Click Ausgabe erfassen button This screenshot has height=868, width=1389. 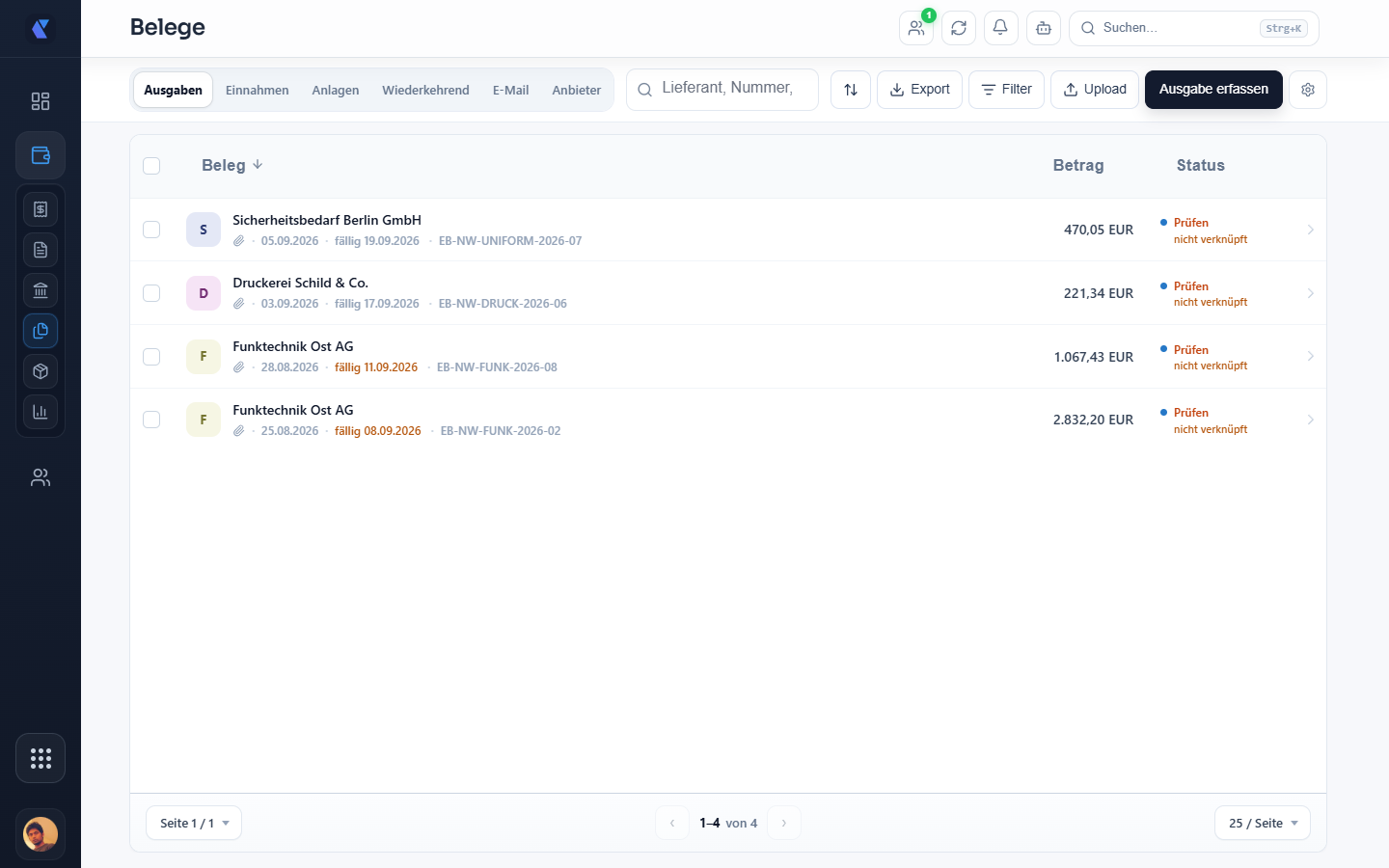tap(1213, 90)
